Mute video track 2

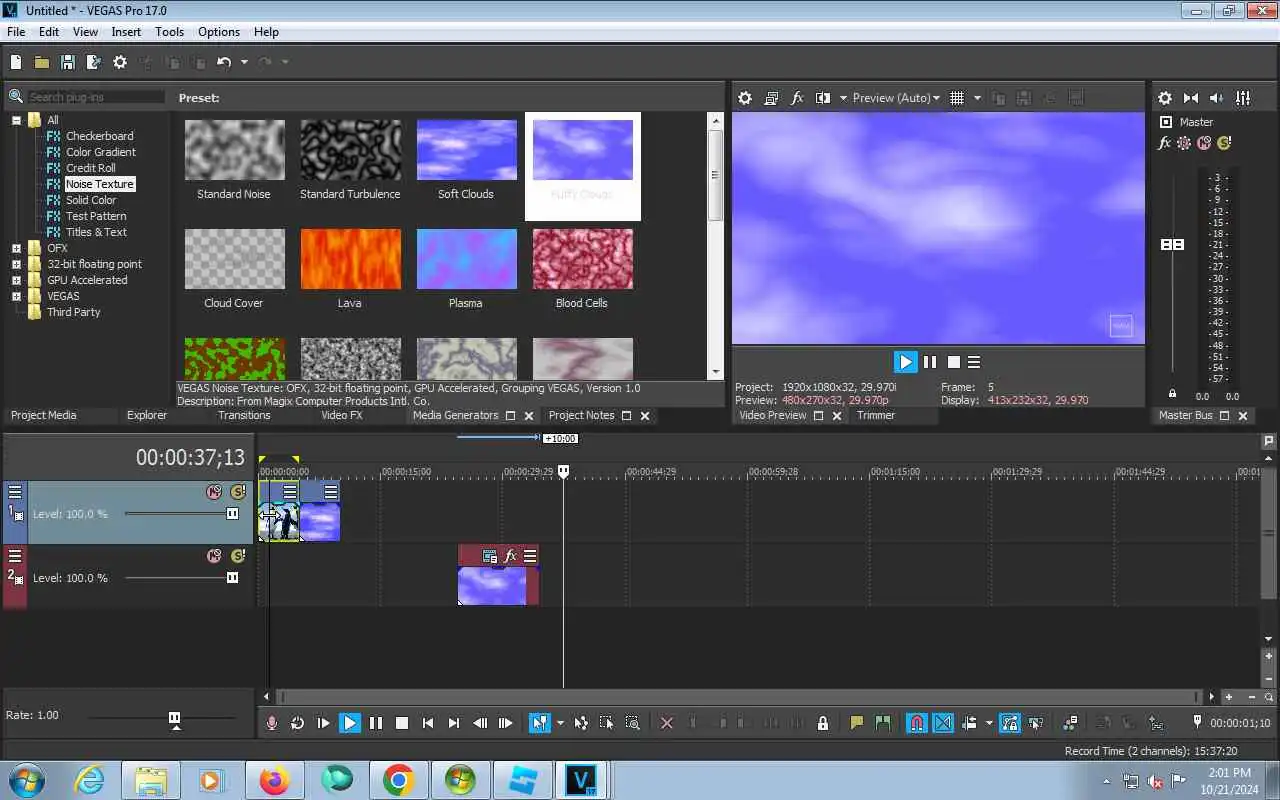click(x=214, y=556)
